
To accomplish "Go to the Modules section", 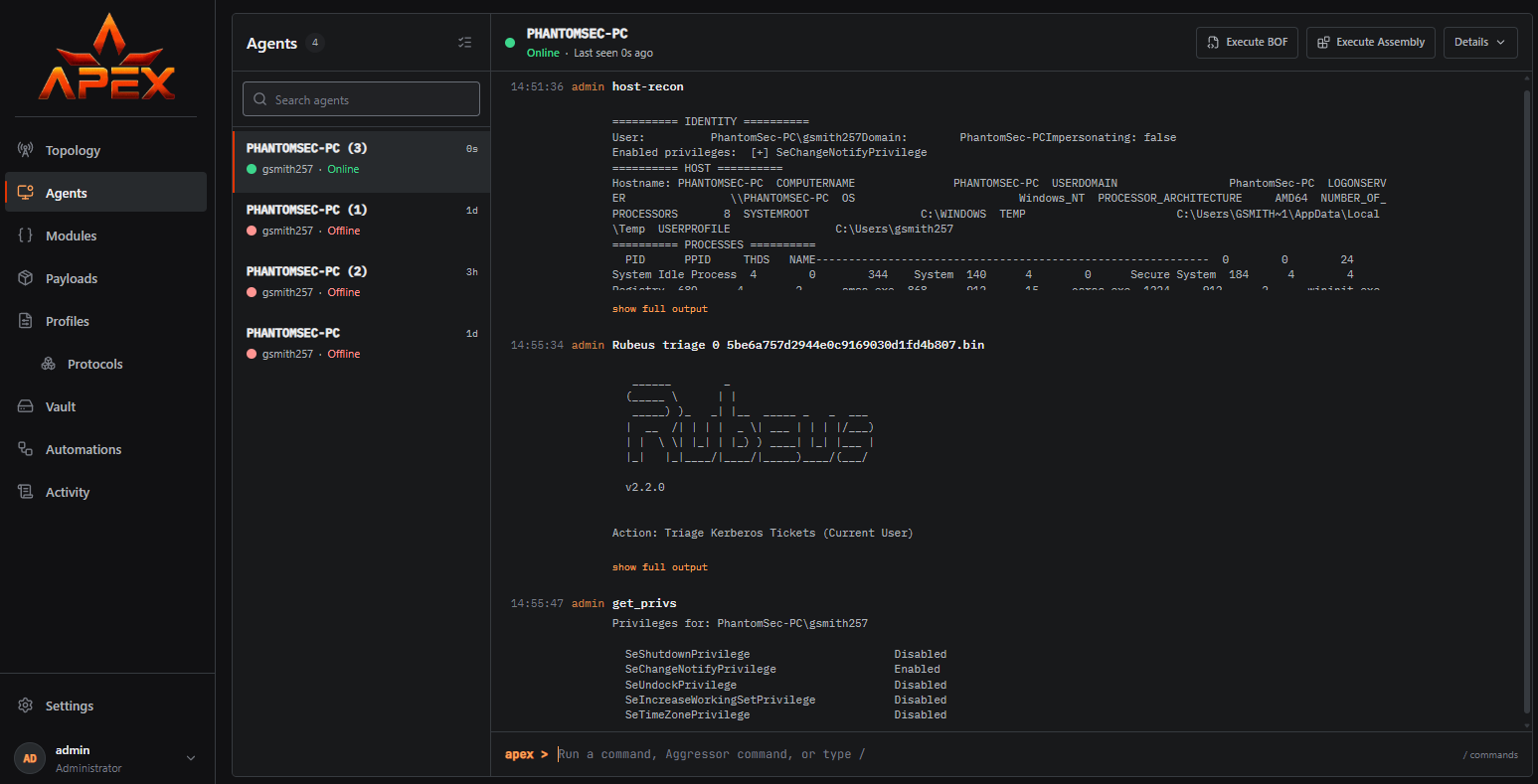I will (106, 235).
